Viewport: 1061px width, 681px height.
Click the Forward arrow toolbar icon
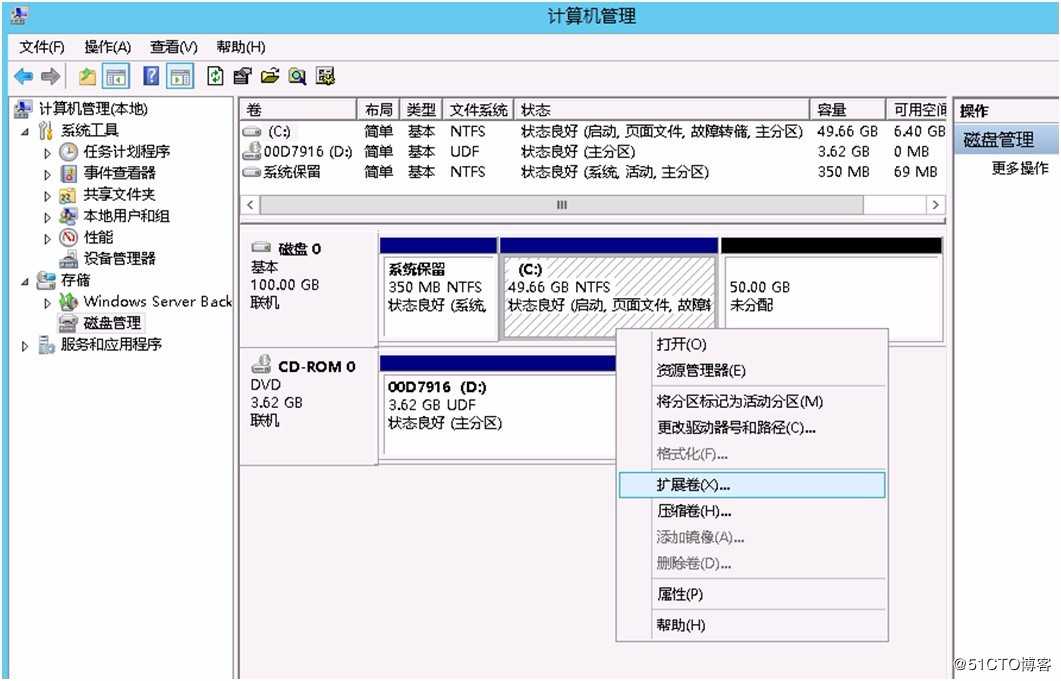51,76
